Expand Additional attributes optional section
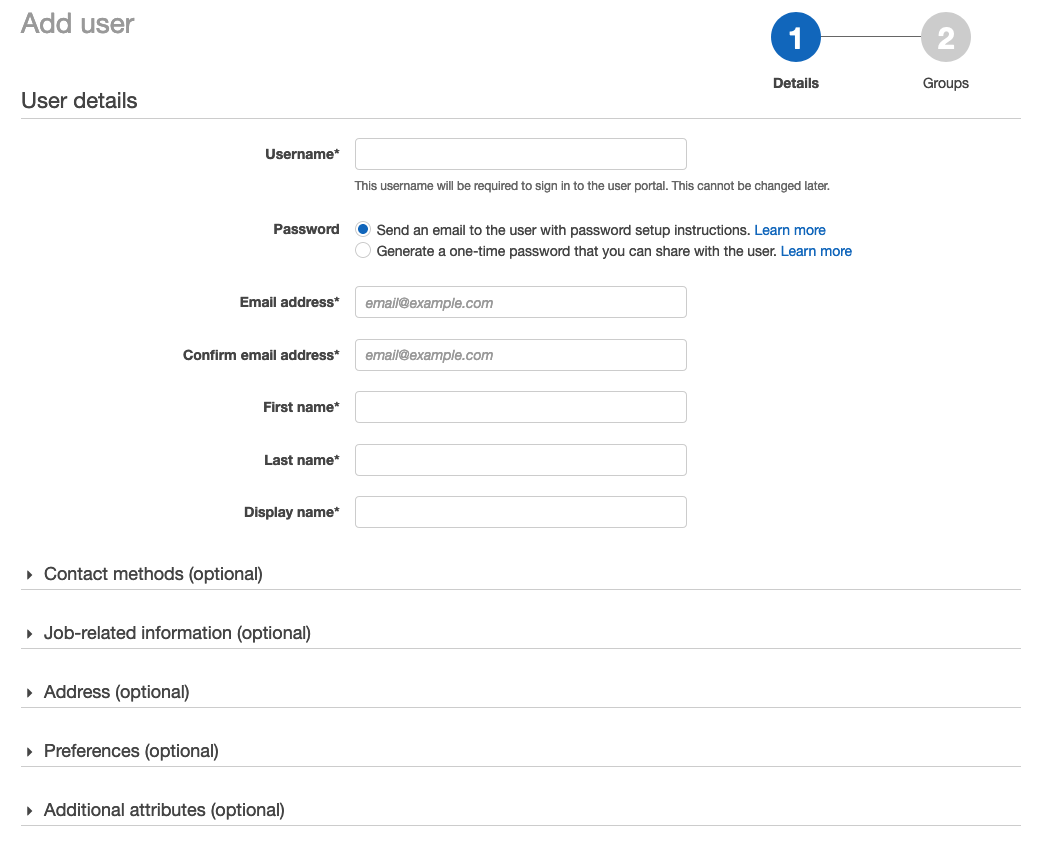 click(x=164, y=810)
